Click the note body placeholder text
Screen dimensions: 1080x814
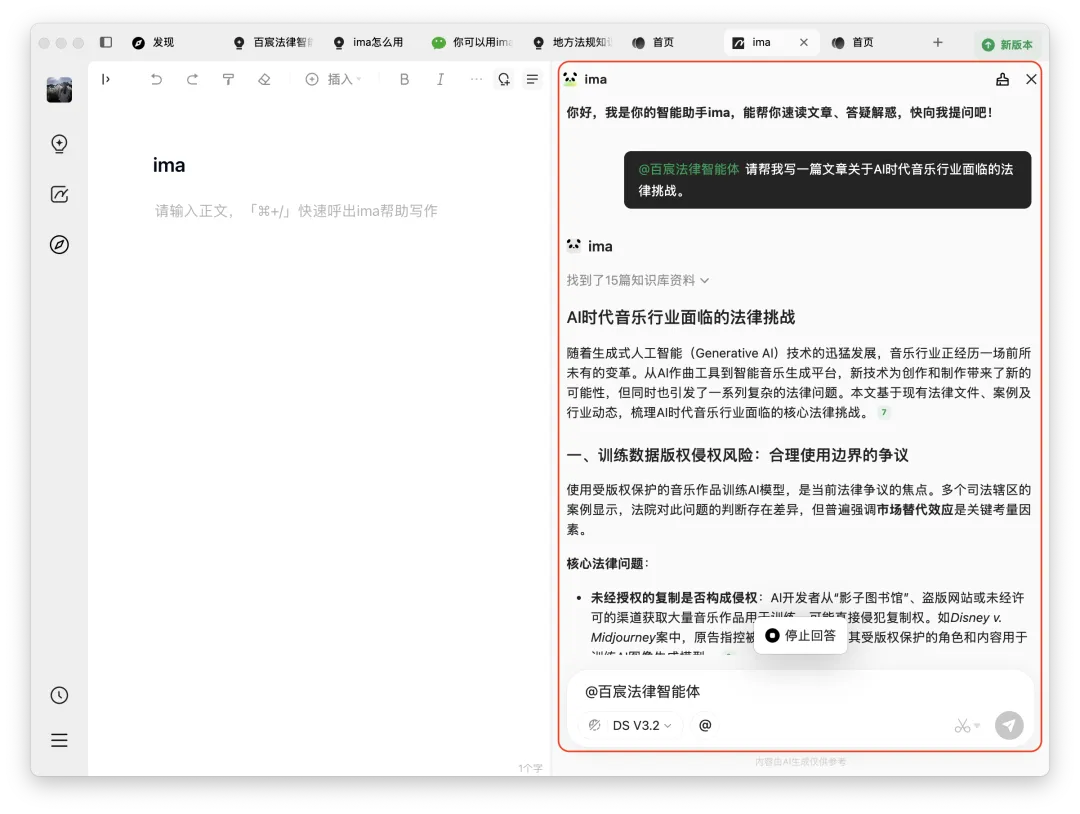click(x=296, y=211)
